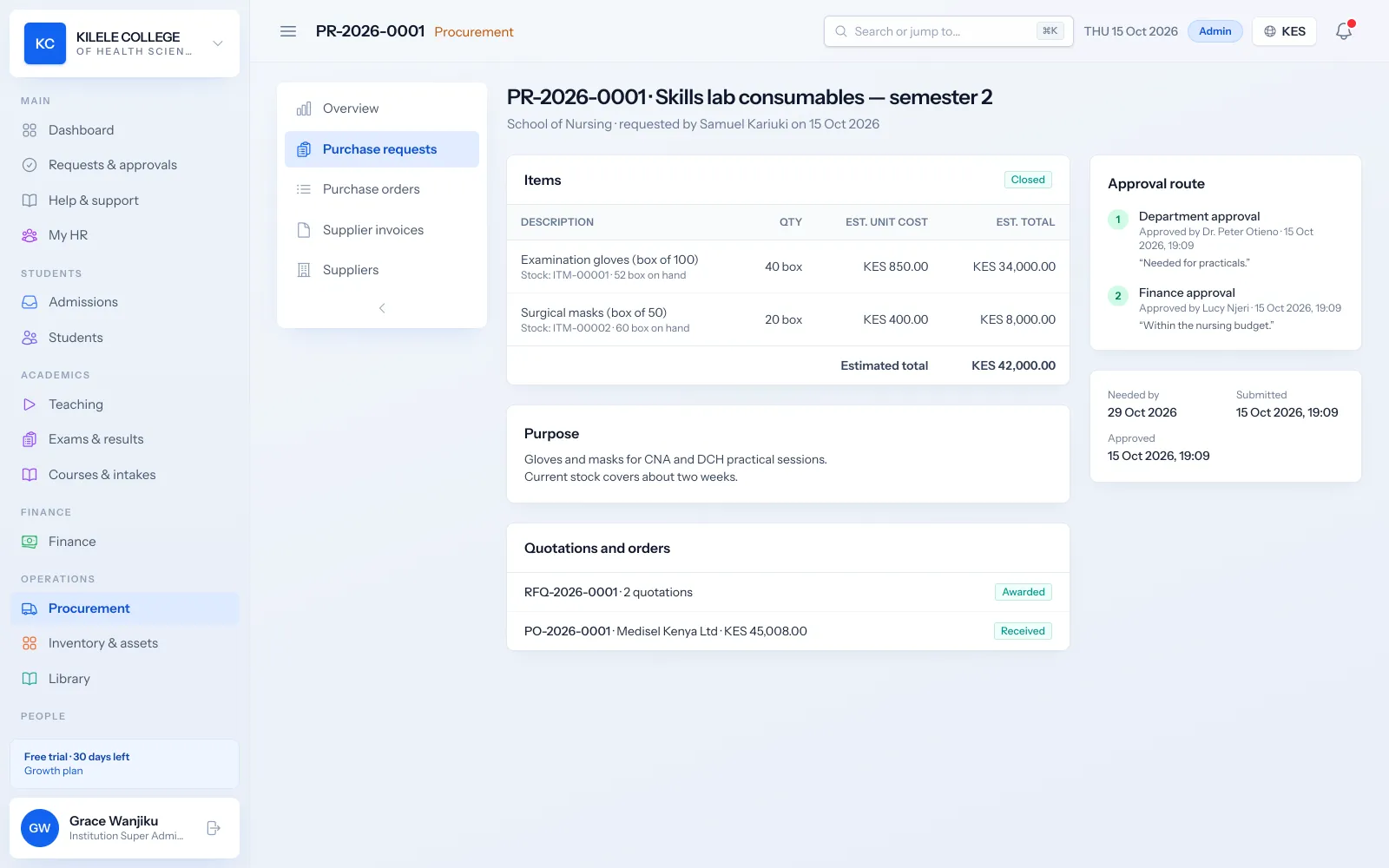This screenshot has width=1389, height=868.
Task: Click the Awarded status badge
Action: (x=1024, y=592)
